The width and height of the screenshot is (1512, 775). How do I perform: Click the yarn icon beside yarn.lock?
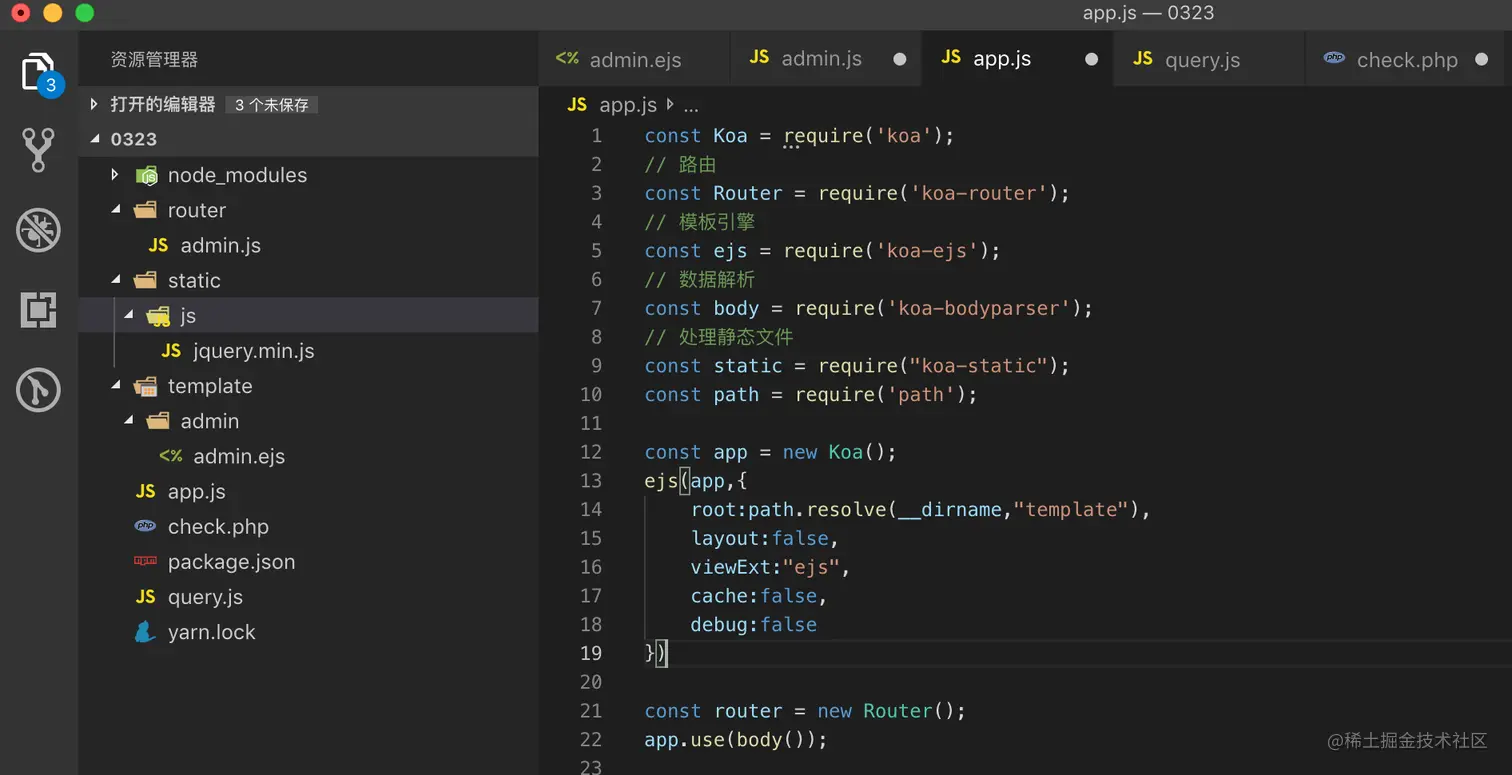pyautogui.click(x=145, y=632)
